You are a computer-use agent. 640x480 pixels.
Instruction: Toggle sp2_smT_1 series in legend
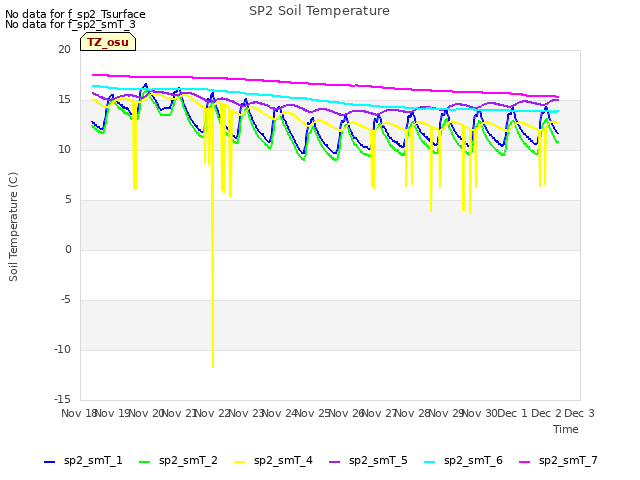[x=83, y=461]
